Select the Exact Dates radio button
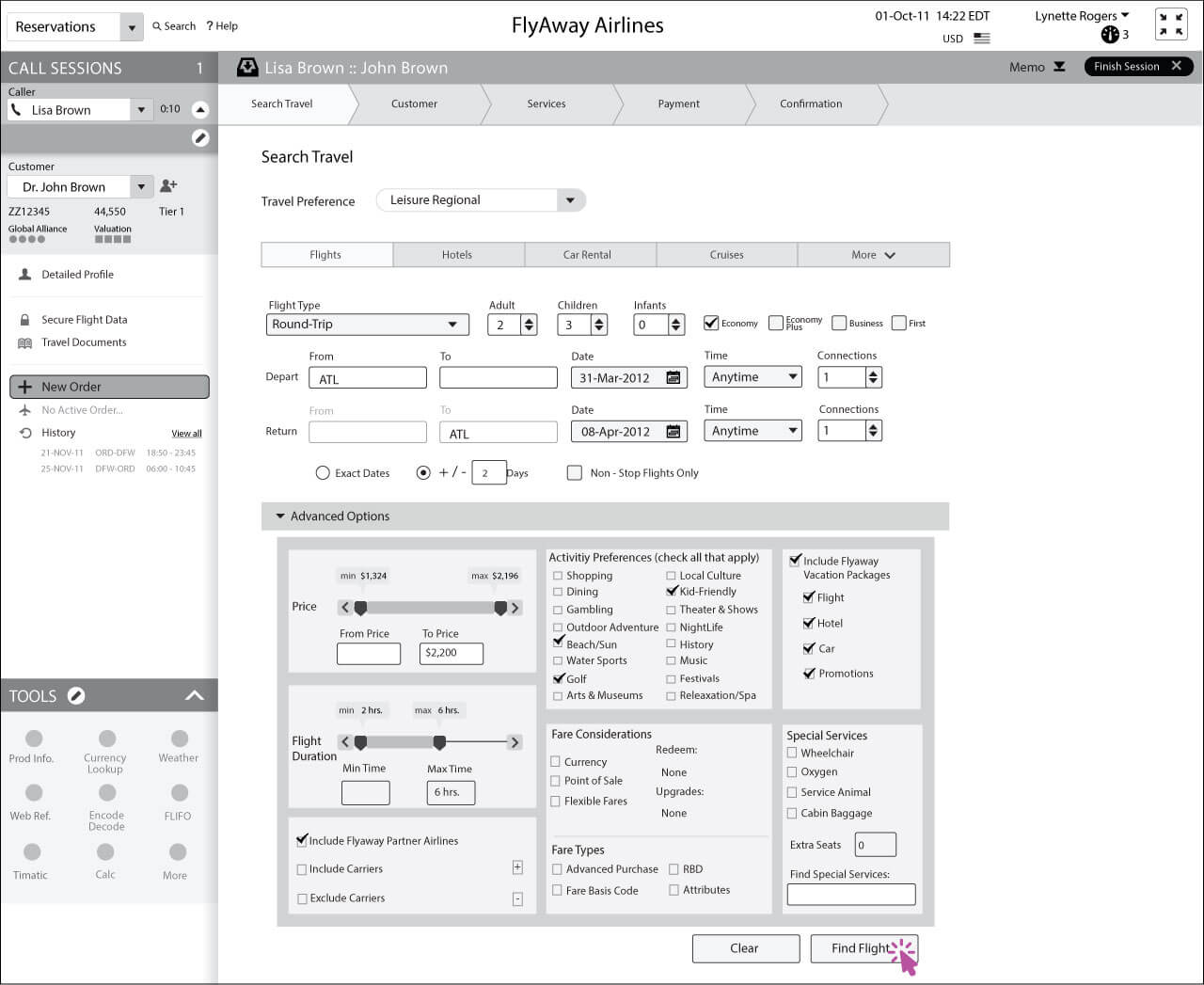The width and height of the screenshot is (1204, 985). tap(323, 472)
